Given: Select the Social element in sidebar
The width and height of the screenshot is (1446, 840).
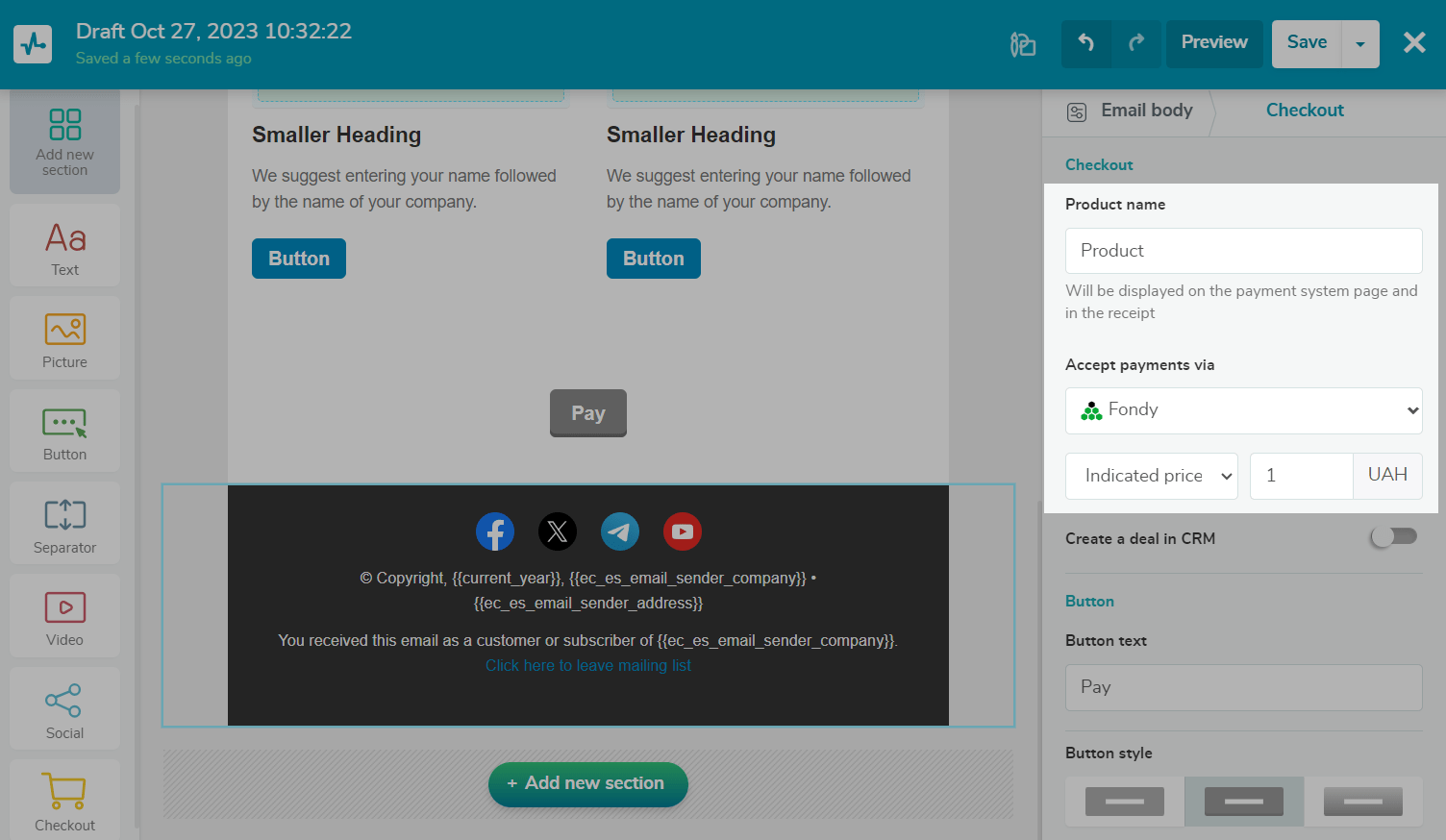Looking at the screenshot, I should click(64, 709).
